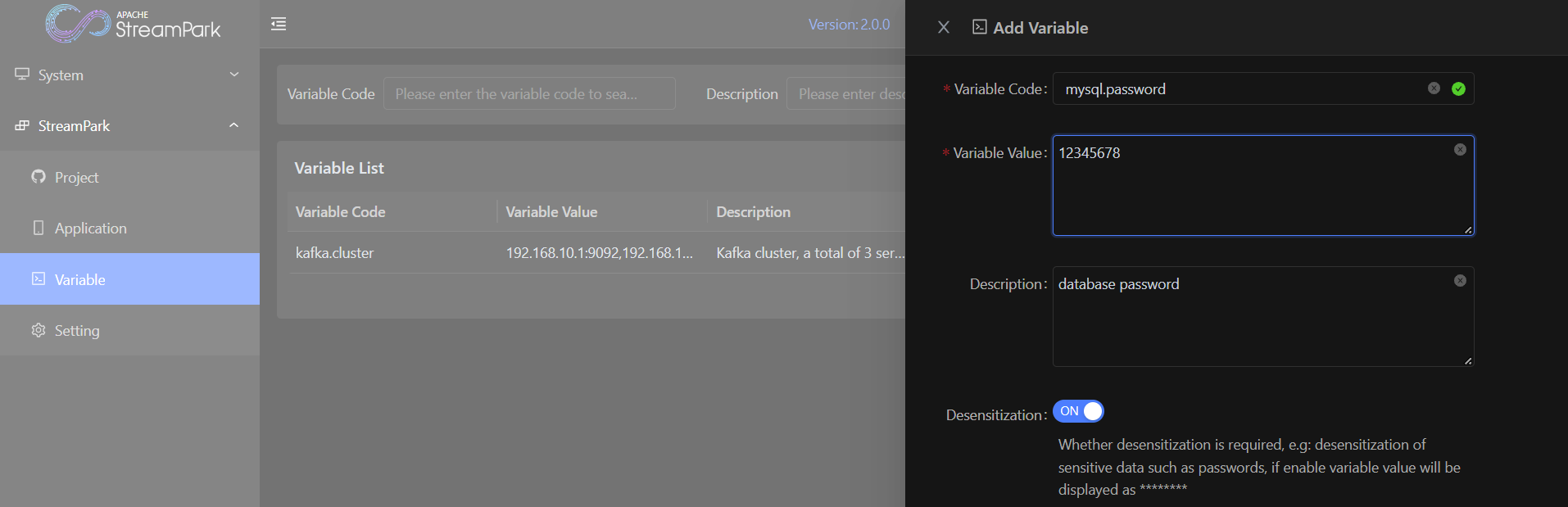Clear the Variable Code field text
The height and width of the screenshot is (507, 1568).
pyautogui.click(x=1434, y=88)
